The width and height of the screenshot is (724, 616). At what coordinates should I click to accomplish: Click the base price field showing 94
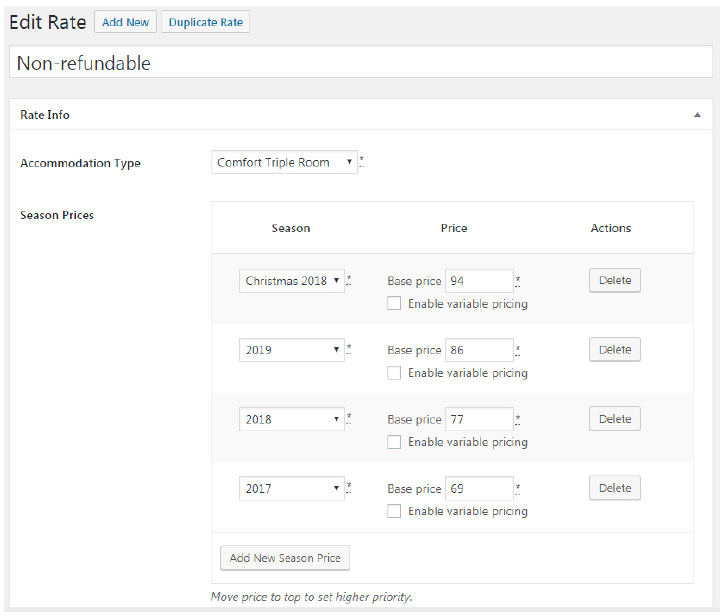(479, 281)
